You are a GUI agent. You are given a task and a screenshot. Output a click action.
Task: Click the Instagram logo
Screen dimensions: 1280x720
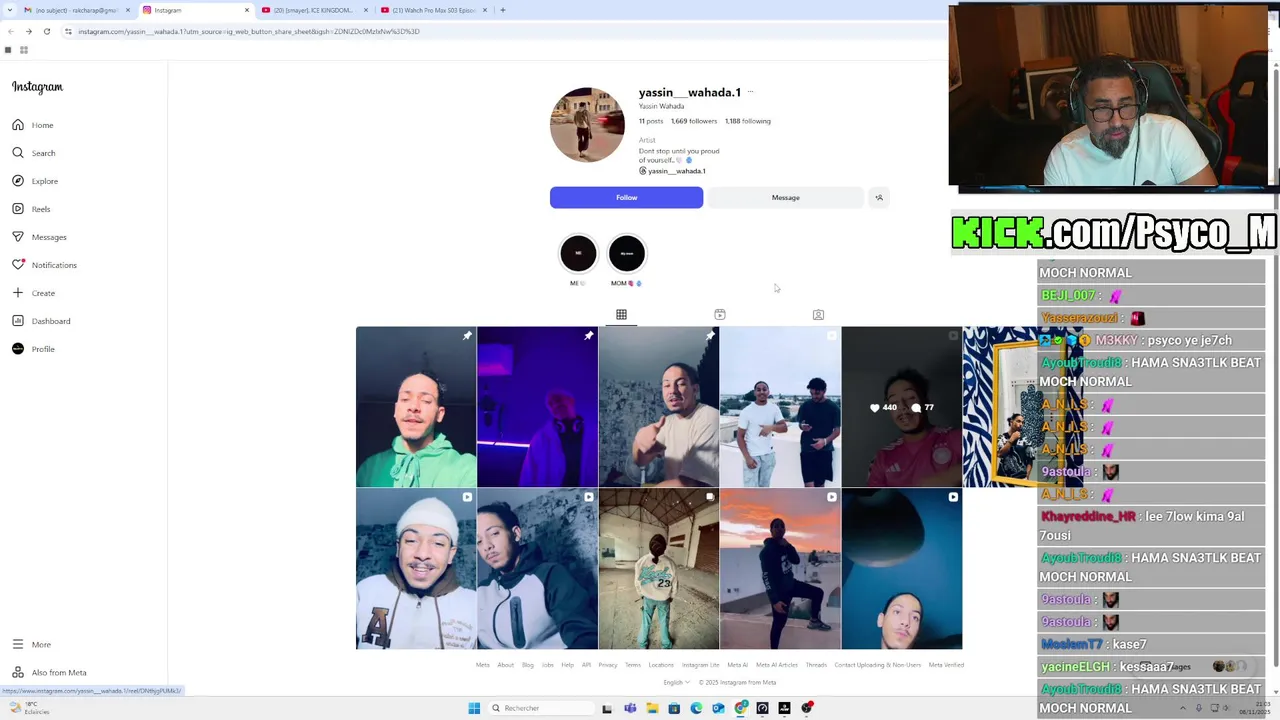(x=37, y=87)
